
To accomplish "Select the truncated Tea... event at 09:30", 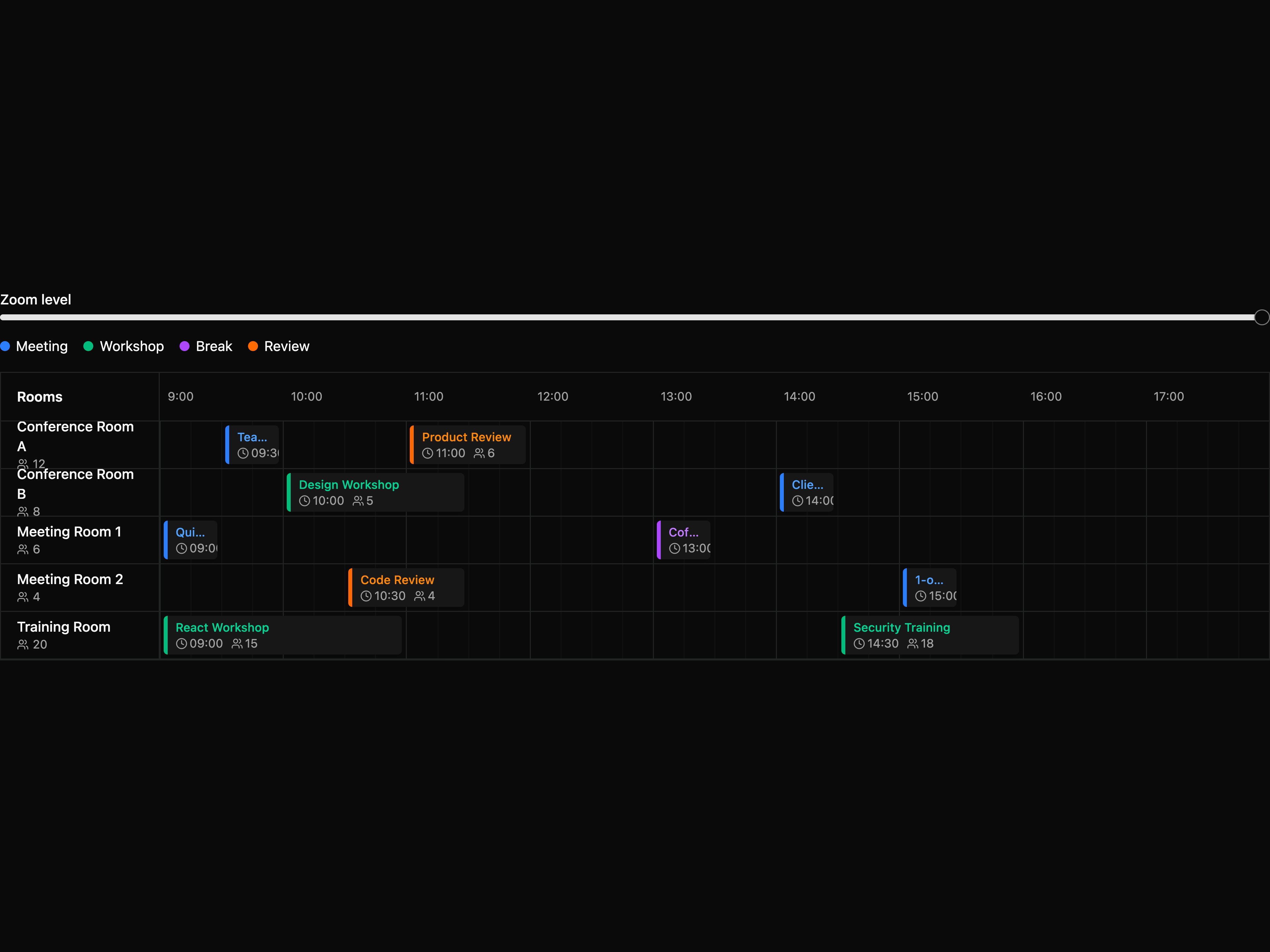I will click(x=252, y=445).
